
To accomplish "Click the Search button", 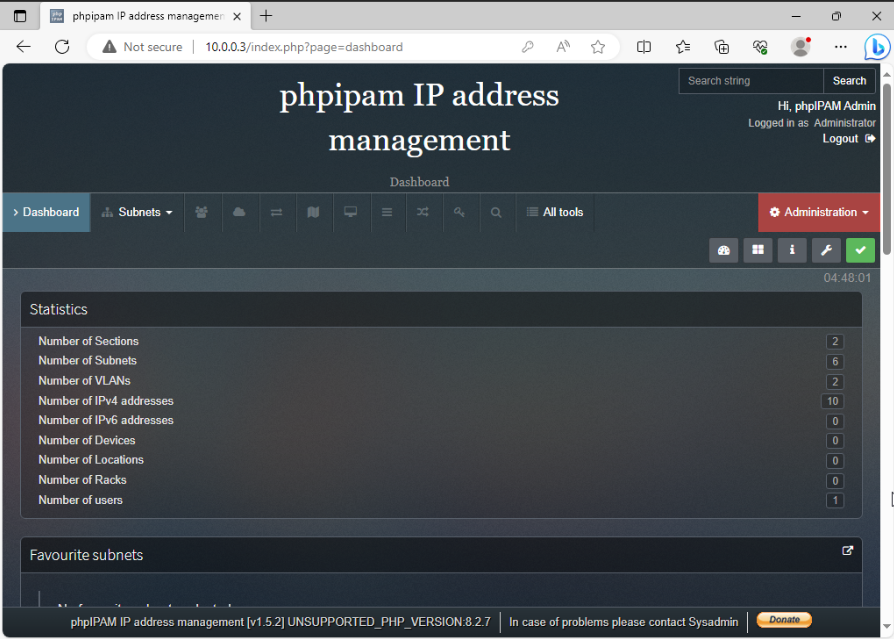I will click(849, 81).
